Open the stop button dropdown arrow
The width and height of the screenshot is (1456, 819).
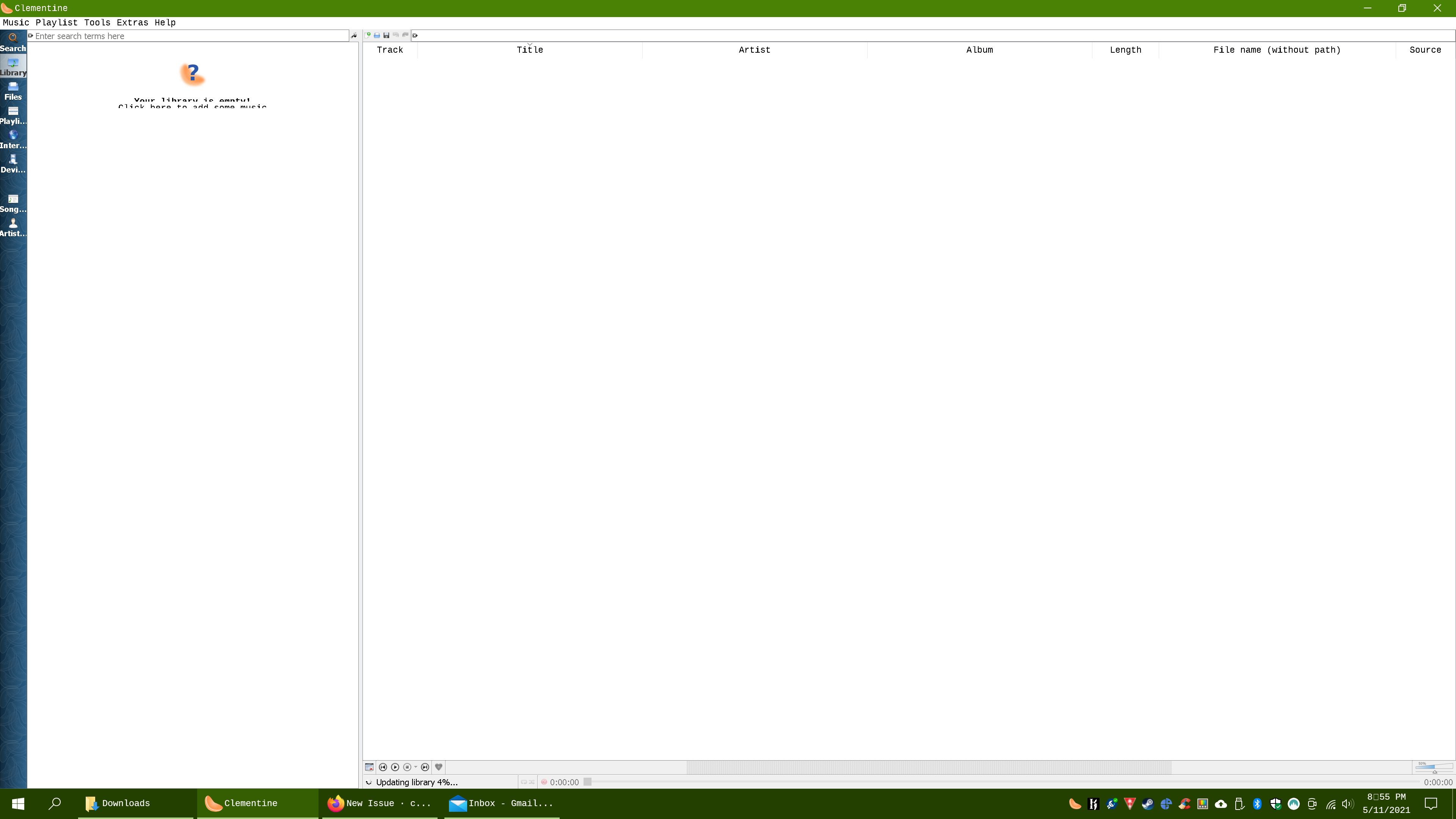[416, 767]
